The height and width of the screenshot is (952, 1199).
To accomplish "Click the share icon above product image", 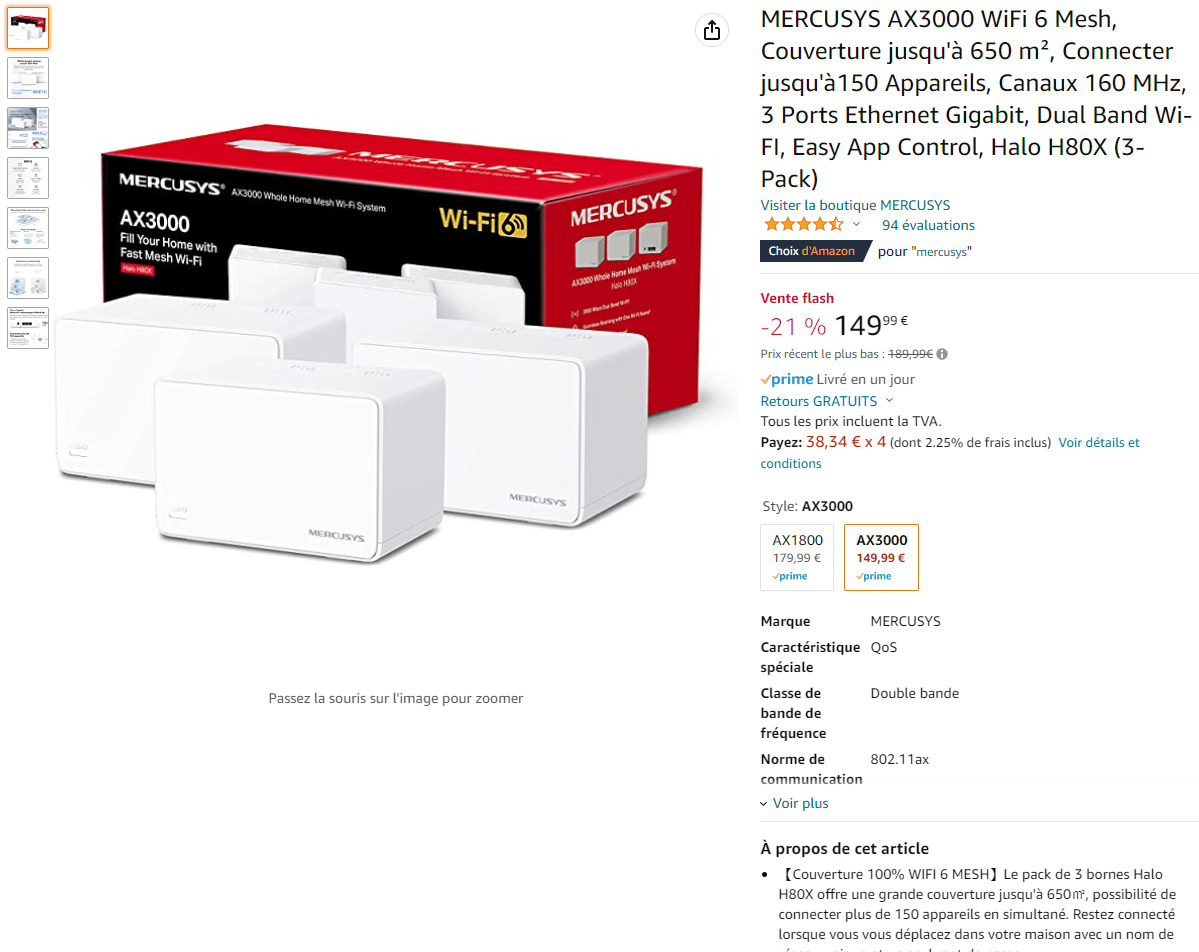I will [711, 31].
